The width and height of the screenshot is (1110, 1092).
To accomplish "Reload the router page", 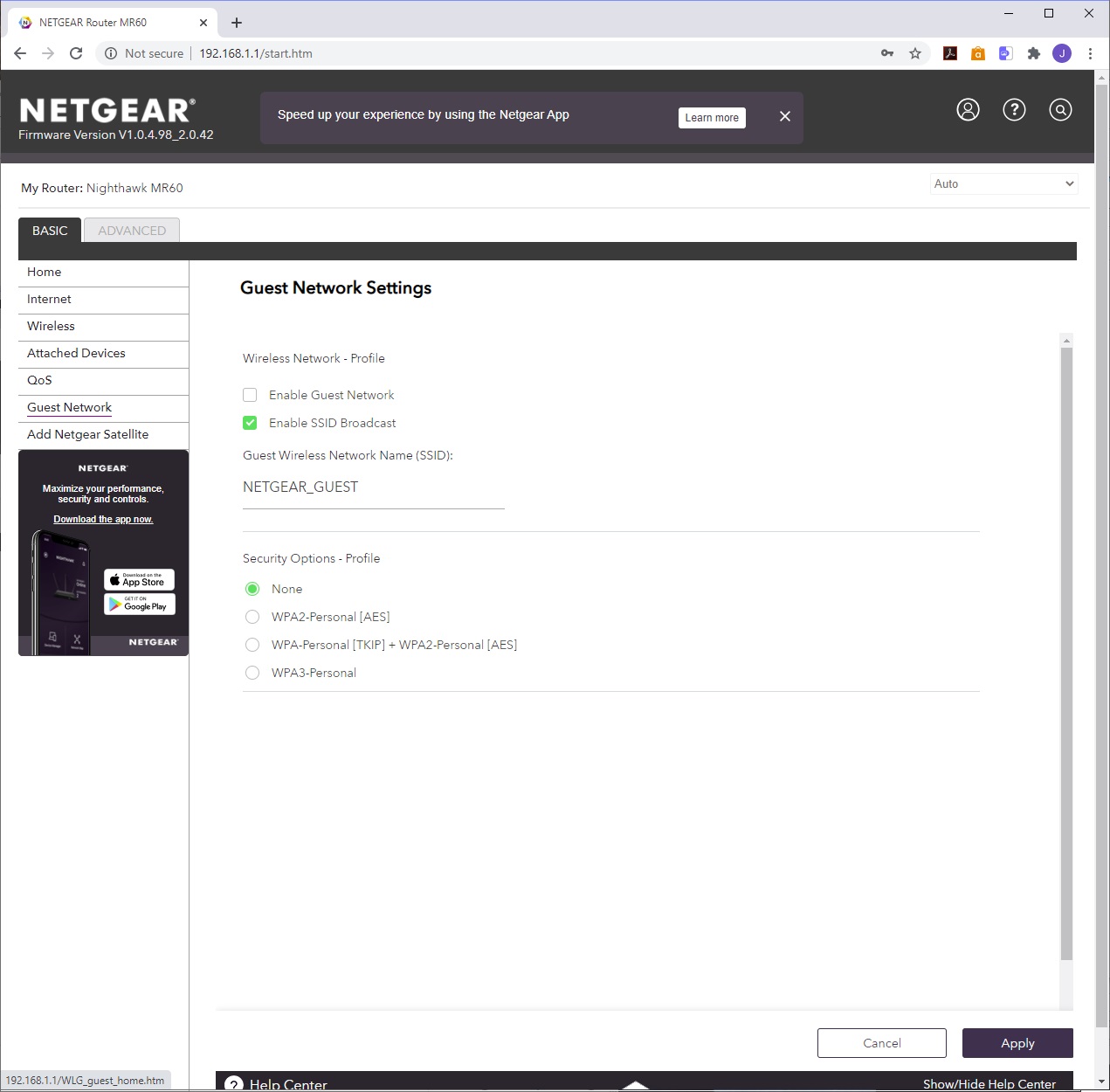I will coord(76,53).
